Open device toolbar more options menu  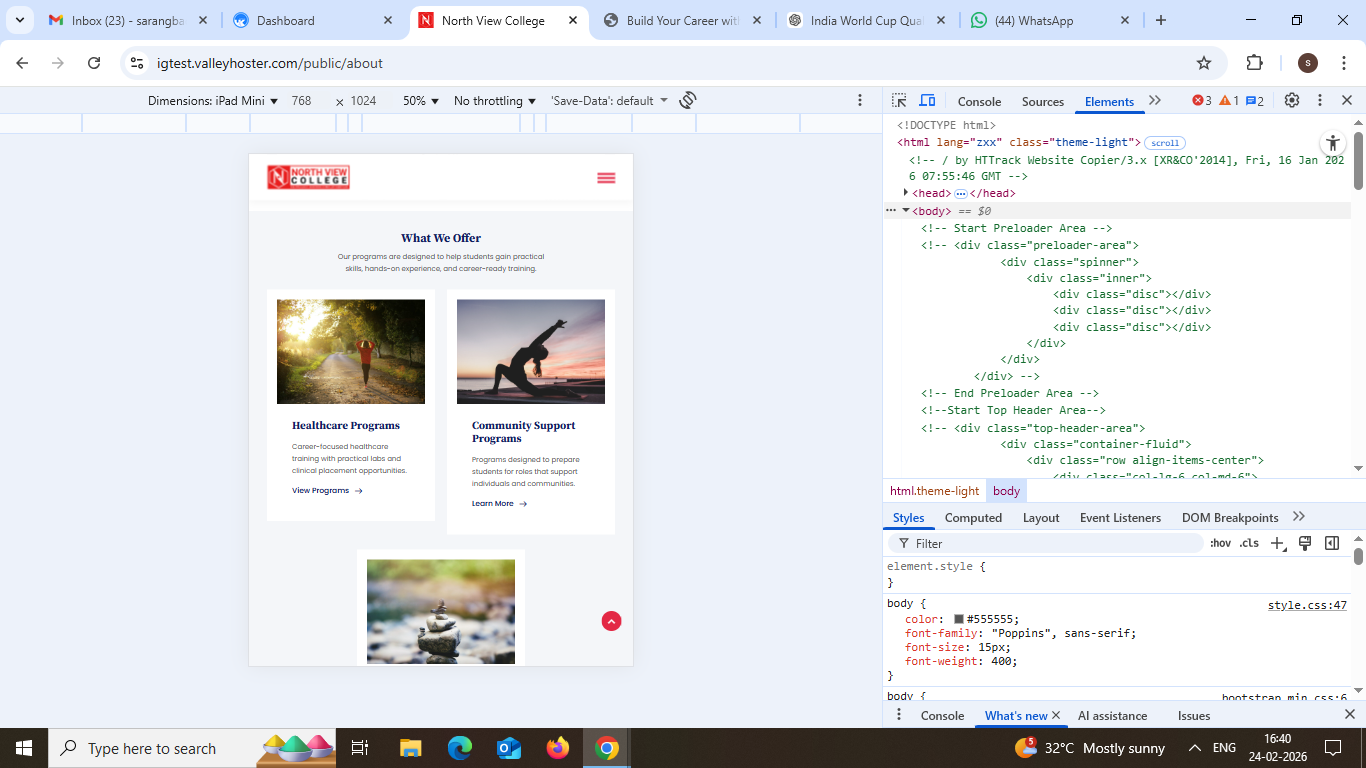(860, 100)
